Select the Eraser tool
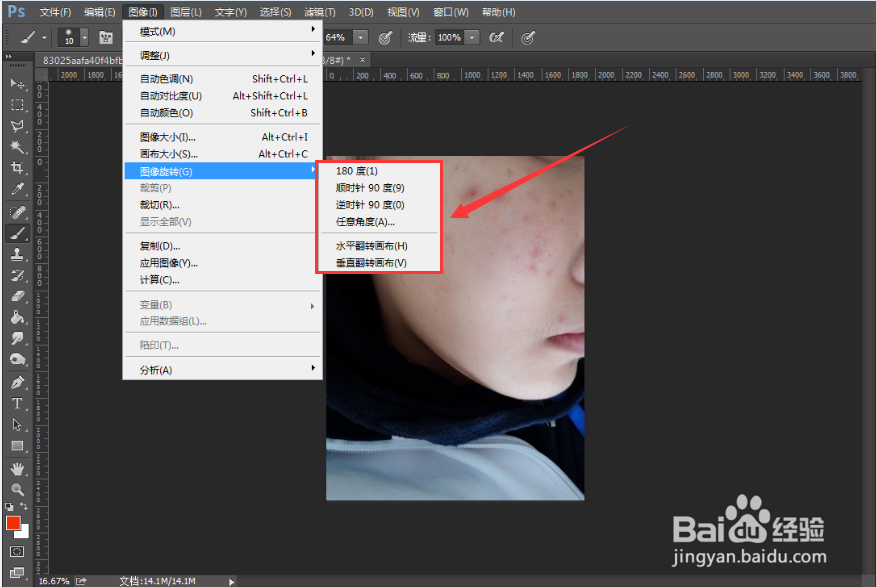Screen dimensions: 876x587 (x=17, y=297)
